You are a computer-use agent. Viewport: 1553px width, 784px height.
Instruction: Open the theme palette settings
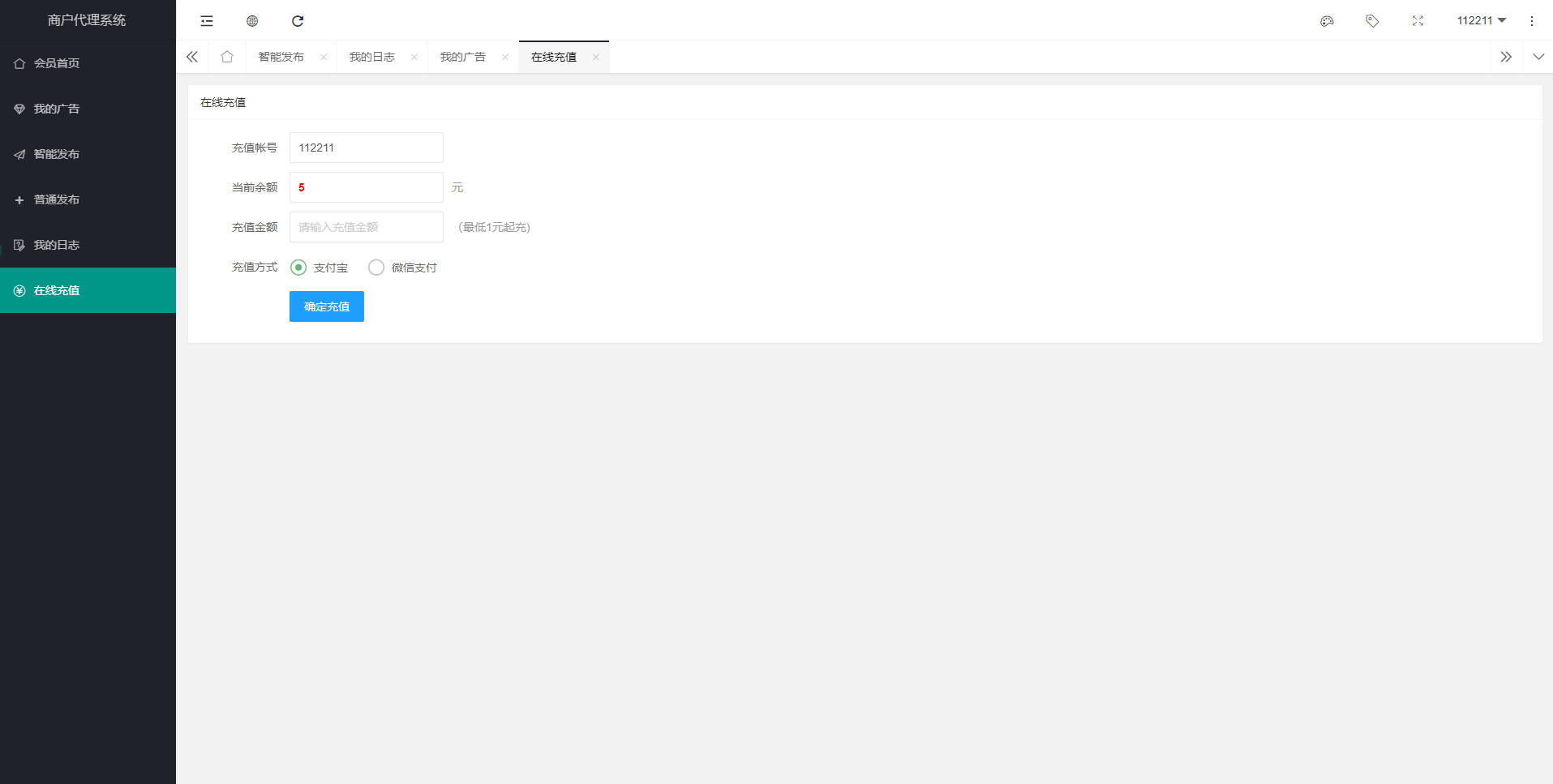(1327, 20)
